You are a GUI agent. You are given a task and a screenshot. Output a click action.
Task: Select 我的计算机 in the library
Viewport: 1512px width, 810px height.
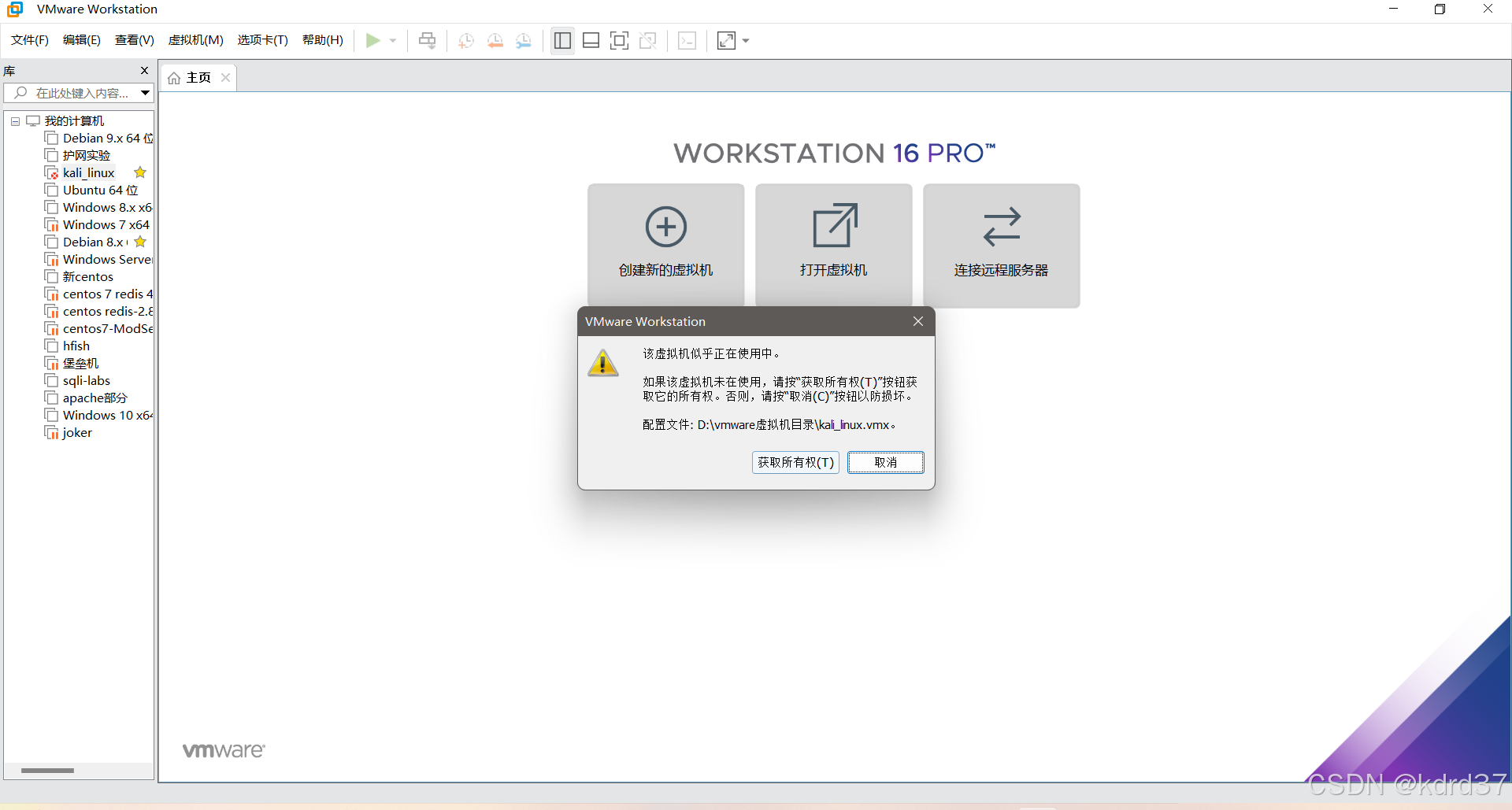coord(74,120)
